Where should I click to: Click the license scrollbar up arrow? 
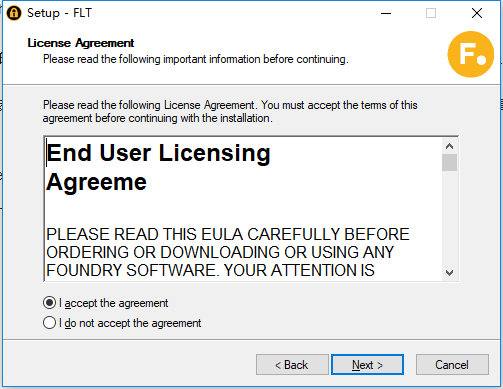(449, 146)
